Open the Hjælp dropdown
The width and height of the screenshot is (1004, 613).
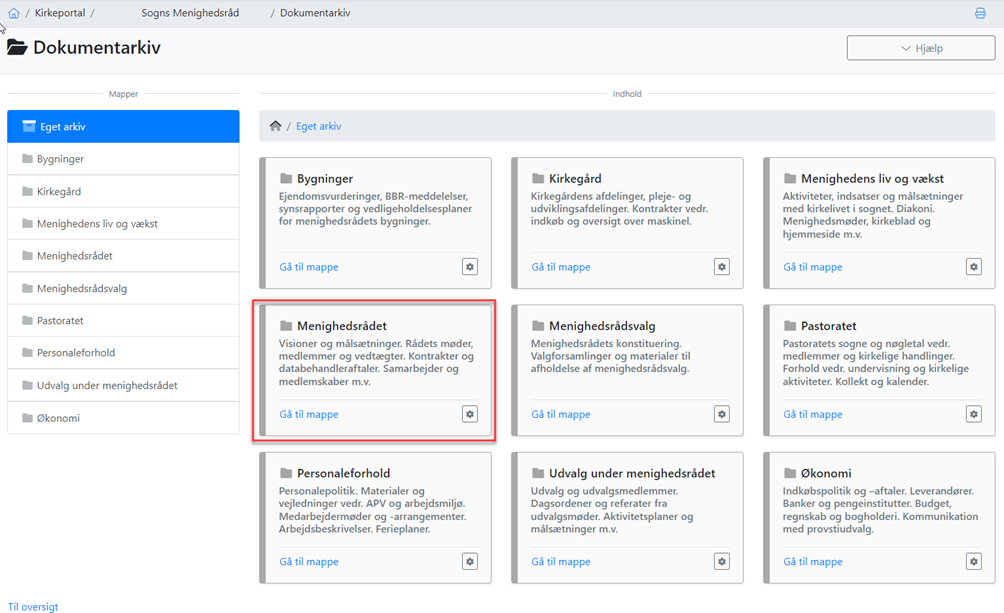pos(921,48)
